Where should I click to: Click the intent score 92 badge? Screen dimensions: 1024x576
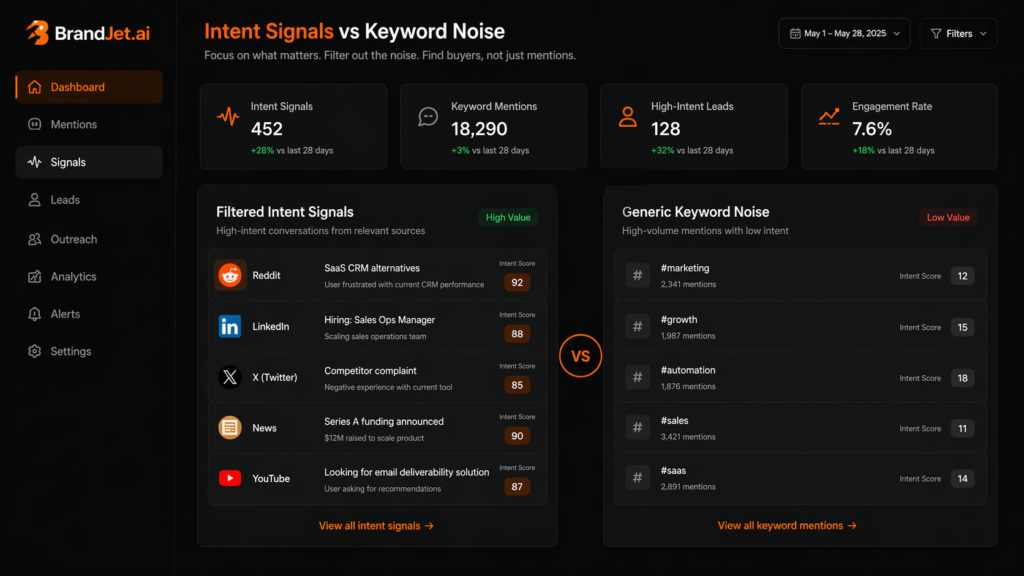(517, 283)
